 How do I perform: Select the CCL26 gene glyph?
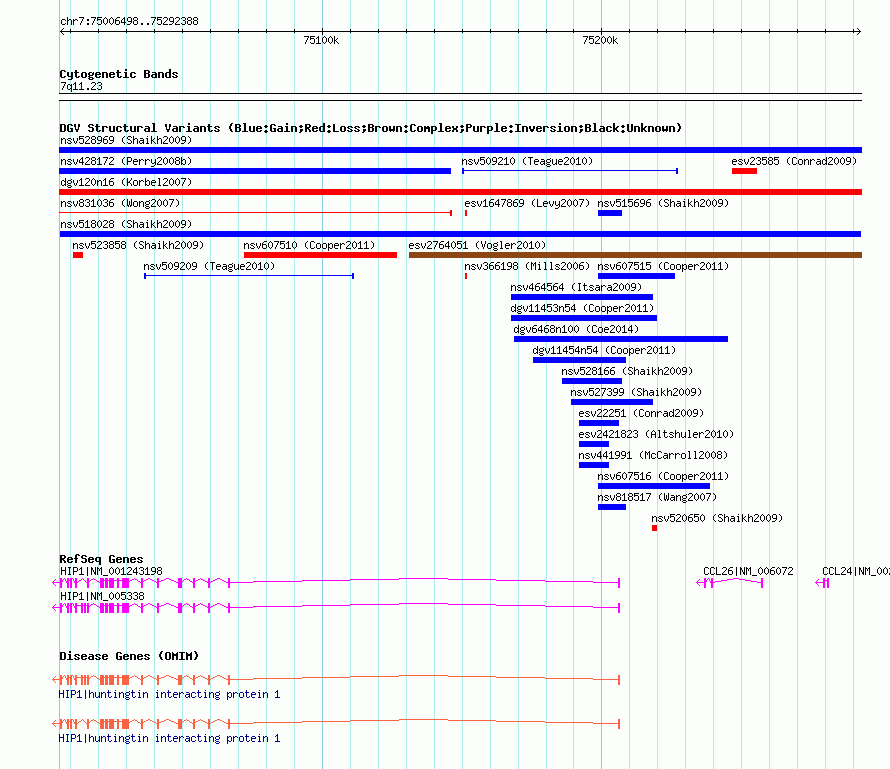tap(730, 583)
